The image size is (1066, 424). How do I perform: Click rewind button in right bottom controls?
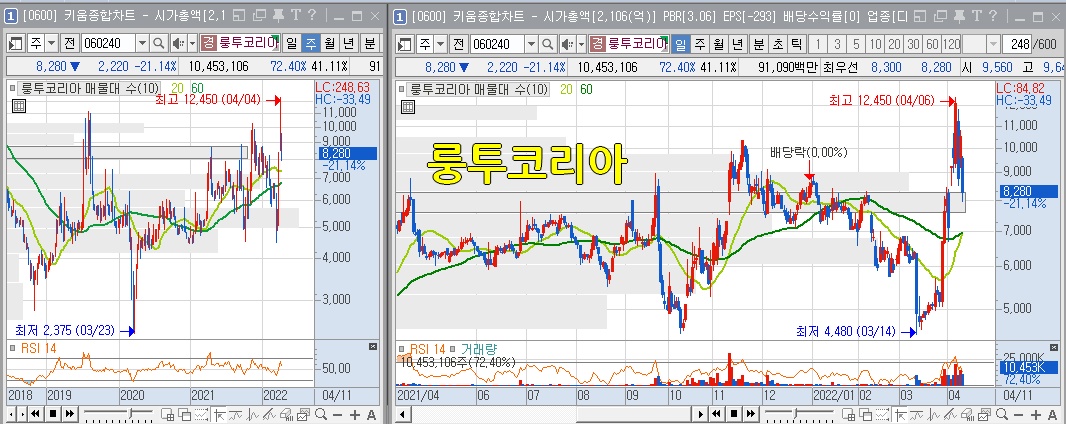pyautogui.click(x=716, y=413)
